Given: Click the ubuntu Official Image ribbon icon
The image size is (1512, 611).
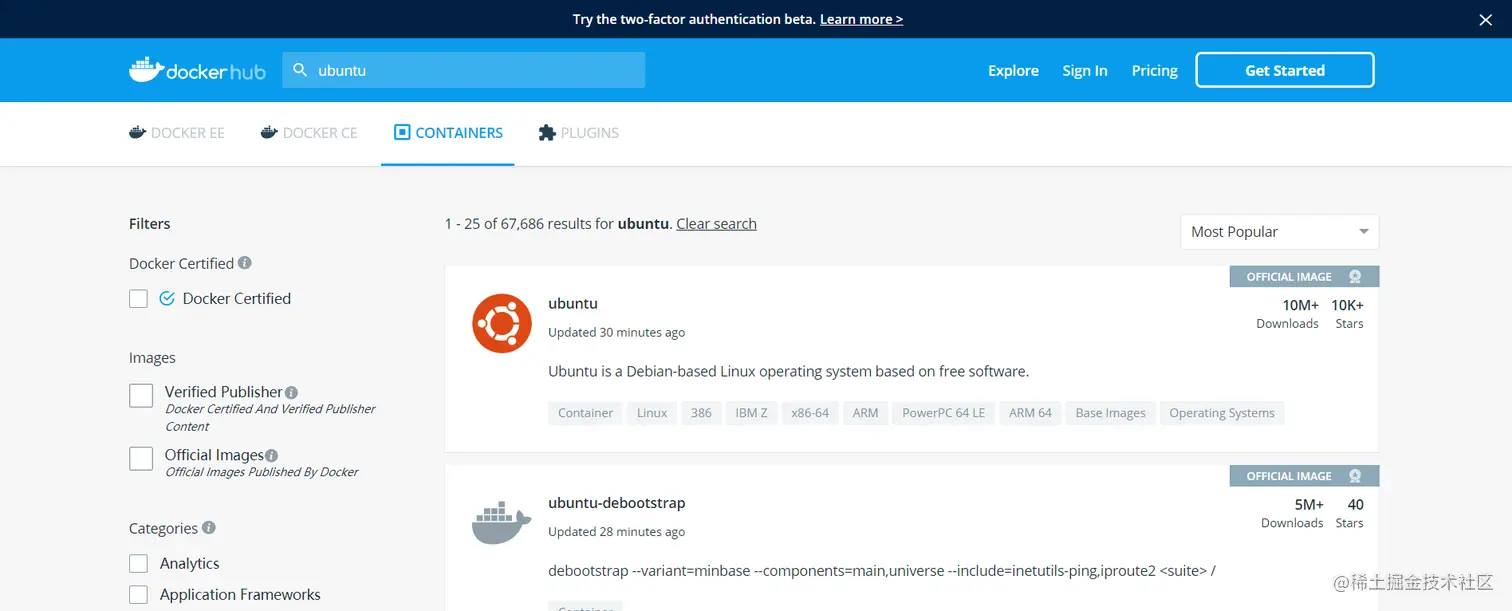Looking at the screenshot, I should 1355,277.
